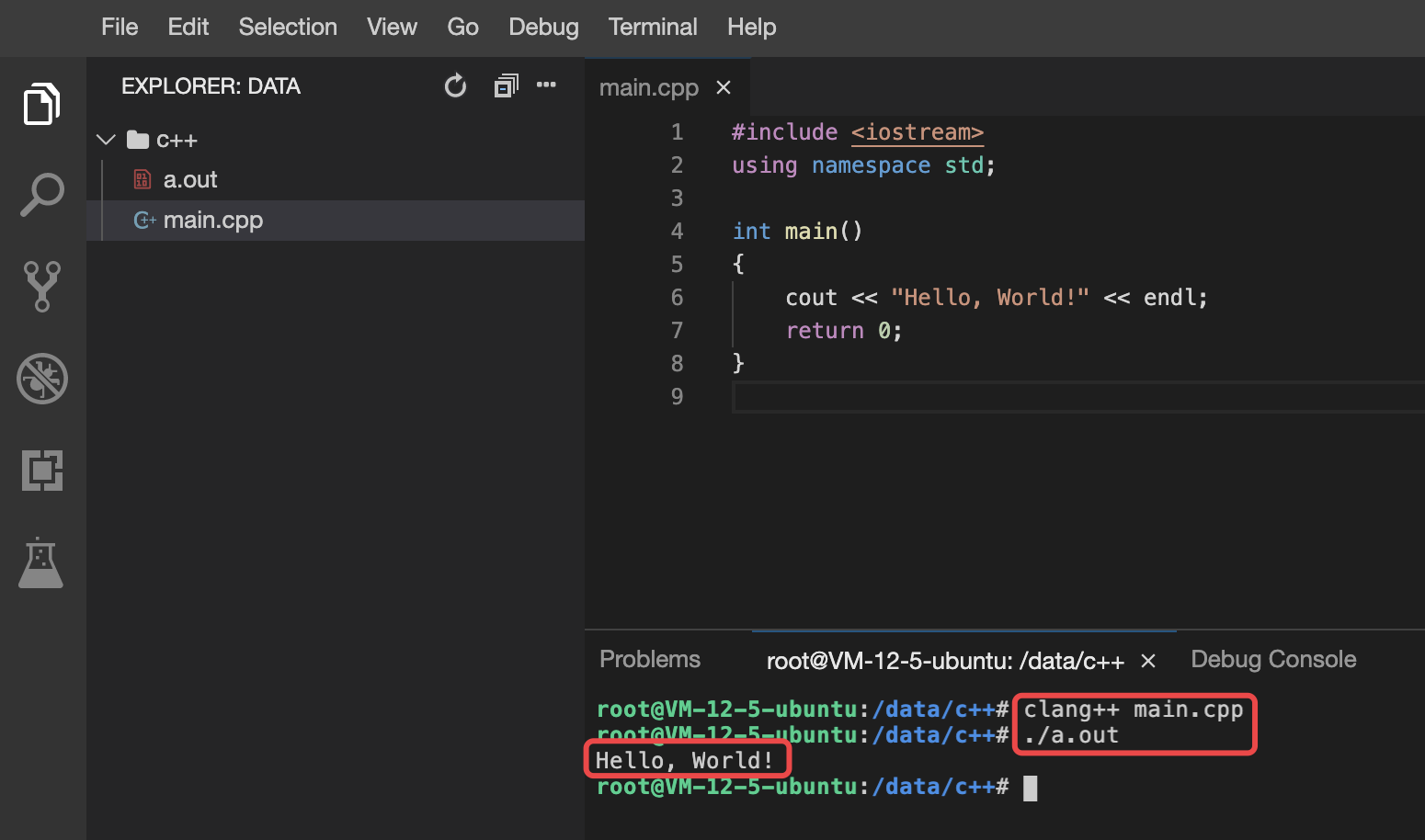Click the C++ file icon beside main.cpp
This screenshot has height=840, width=1425.
point(144,220)
